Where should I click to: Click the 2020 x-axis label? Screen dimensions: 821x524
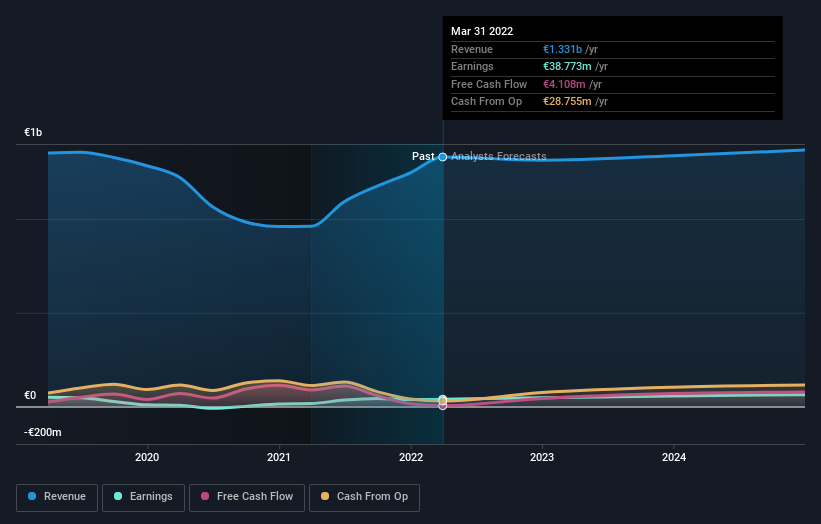pos(147,457)
